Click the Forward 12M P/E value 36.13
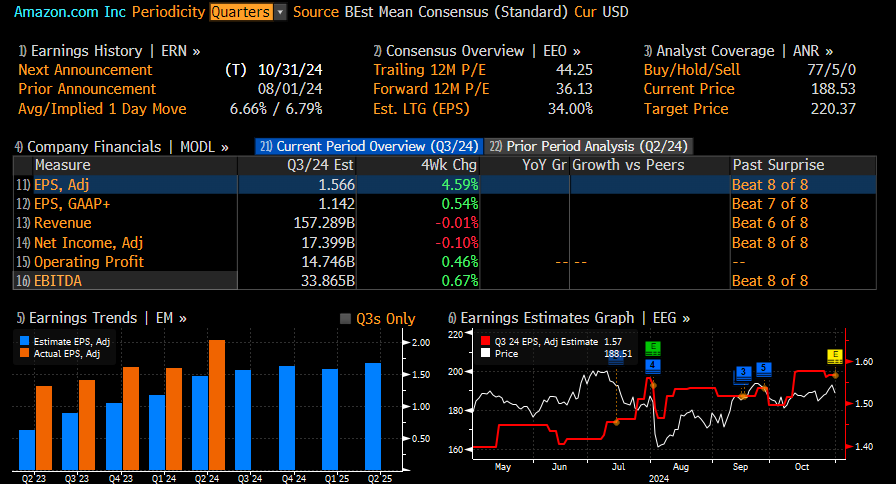The image size is (896, 484). (x=574, y=89)
